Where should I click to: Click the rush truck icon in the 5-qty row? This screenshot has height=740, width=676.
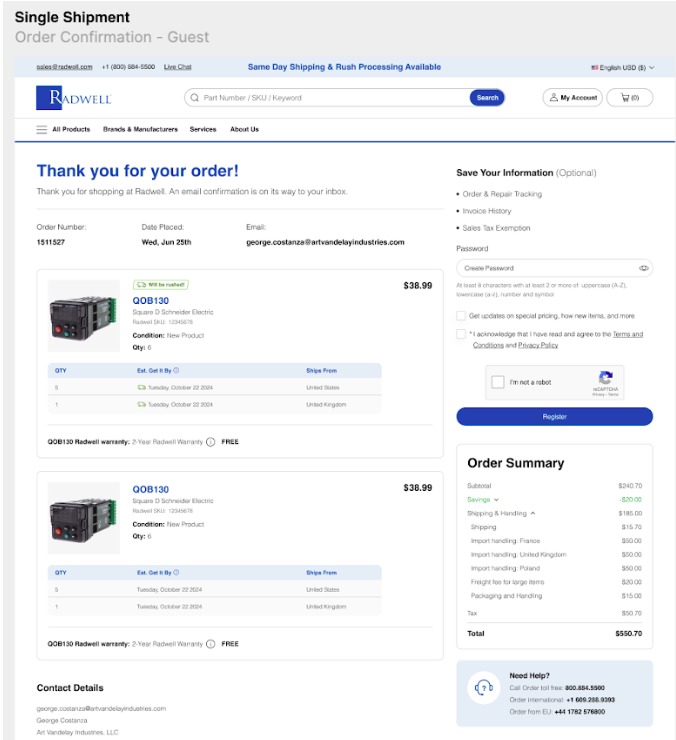pos(141,387)
